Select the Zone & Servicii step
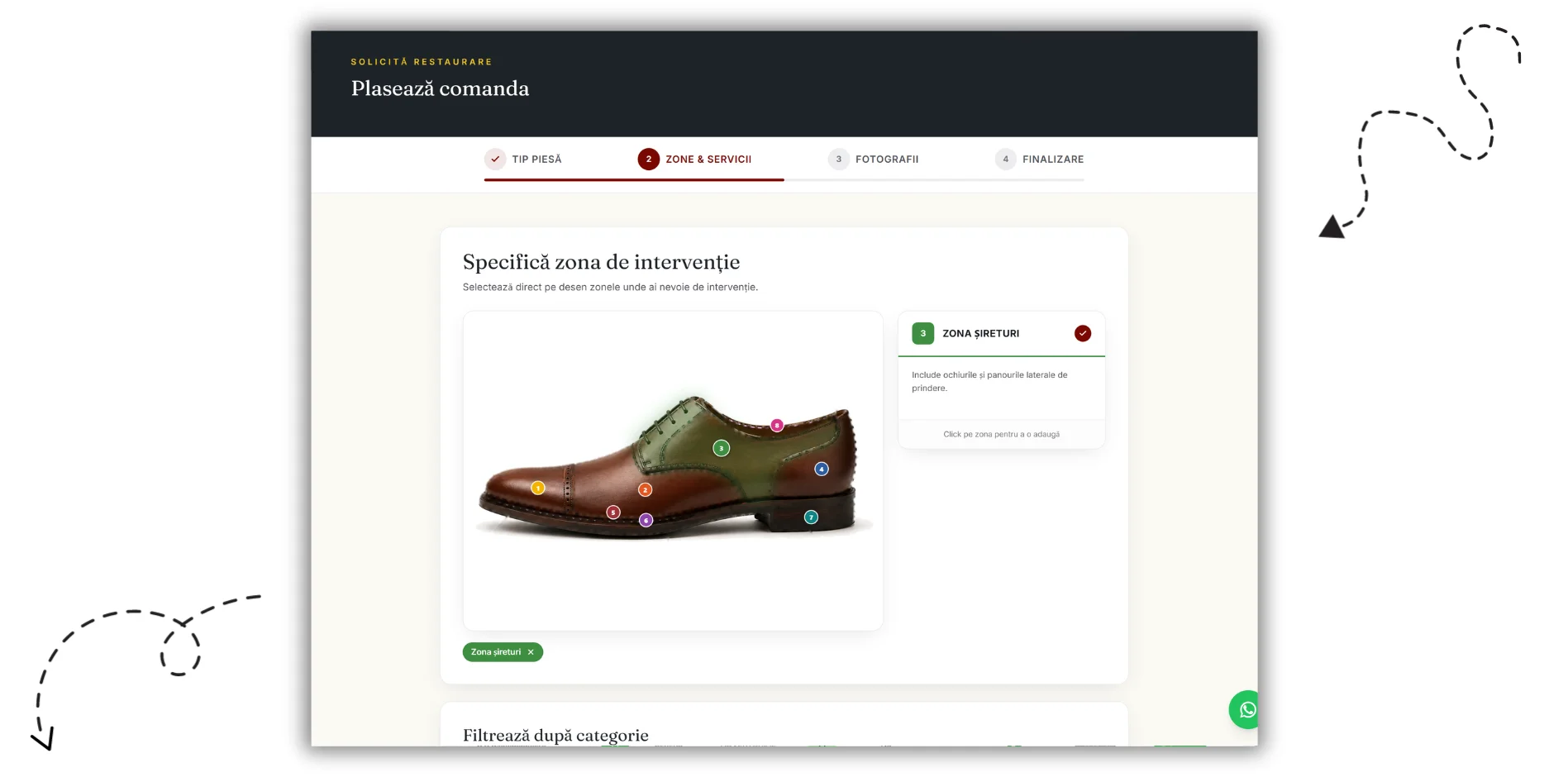The width and height of the screenshot is (1568, 777). tap(695, 159)
